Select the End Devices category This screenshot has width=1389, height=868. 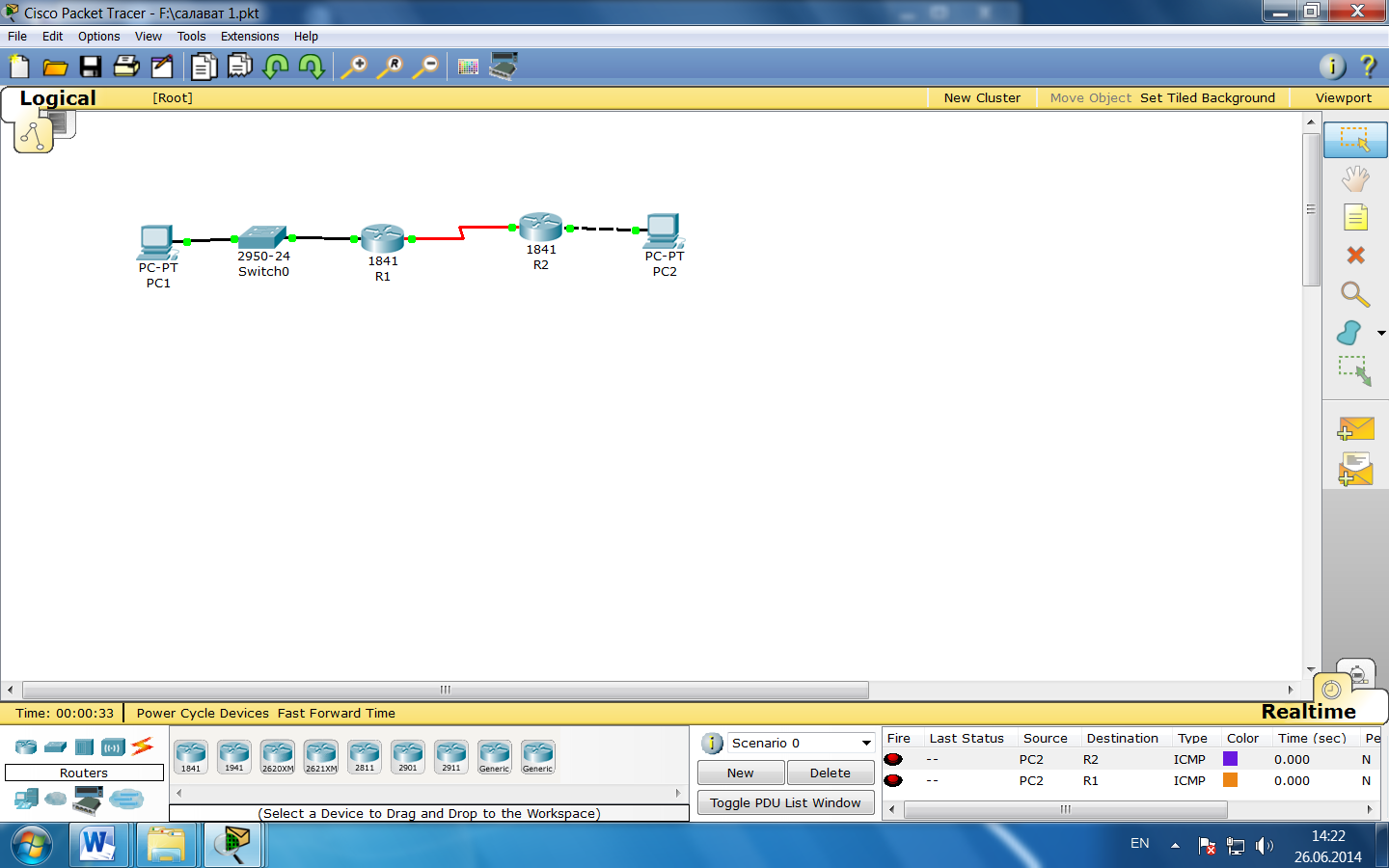[x=27, y=799]
